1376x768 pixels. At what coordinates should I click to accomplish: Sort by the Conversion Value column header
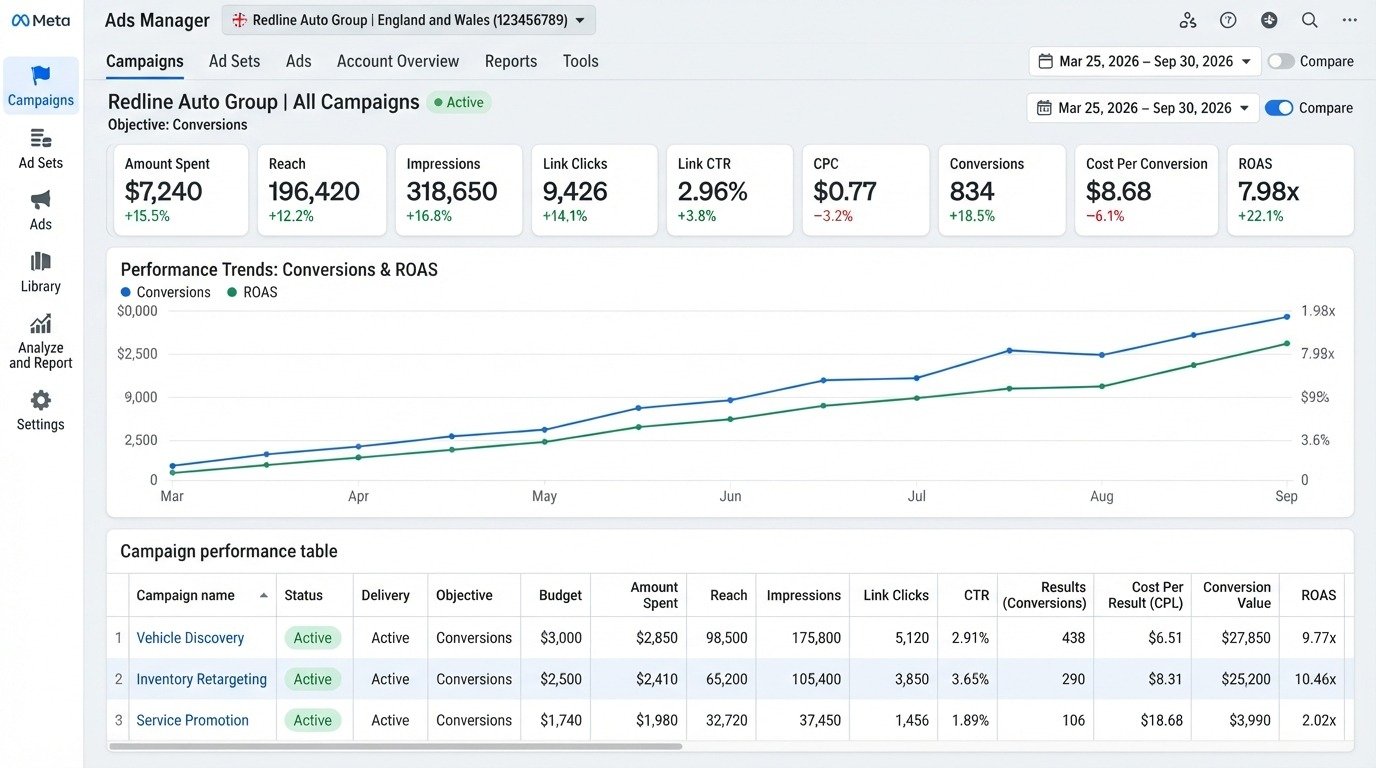(1237, 595)
